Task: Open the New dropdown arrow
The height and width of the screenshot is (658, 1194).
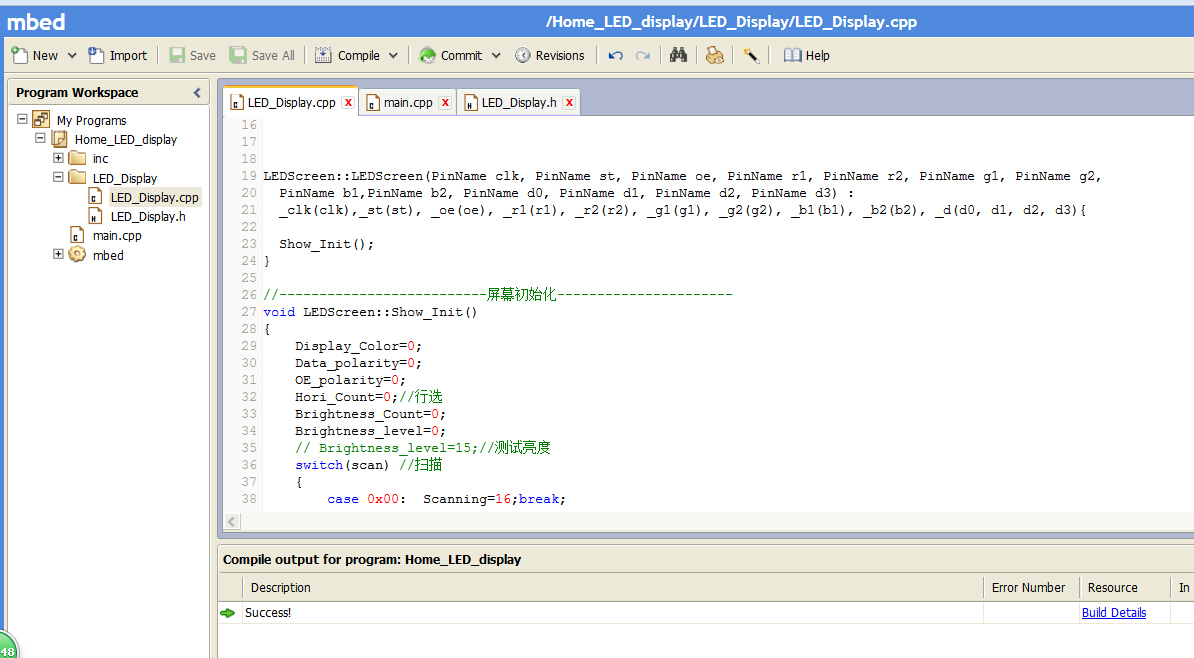Action: click(x=72, y=56)
